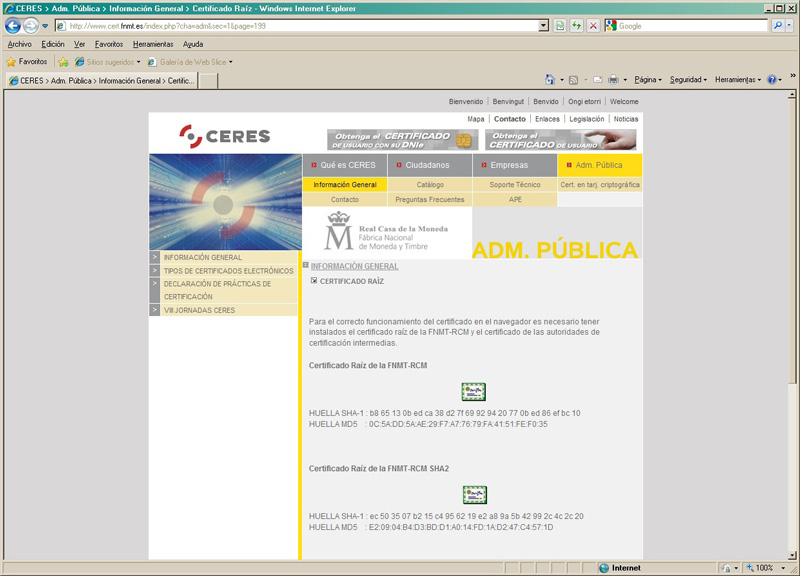Open Sitios sugeridos dropdown
The image size is (800, 576).
click(x=108, y=62)
